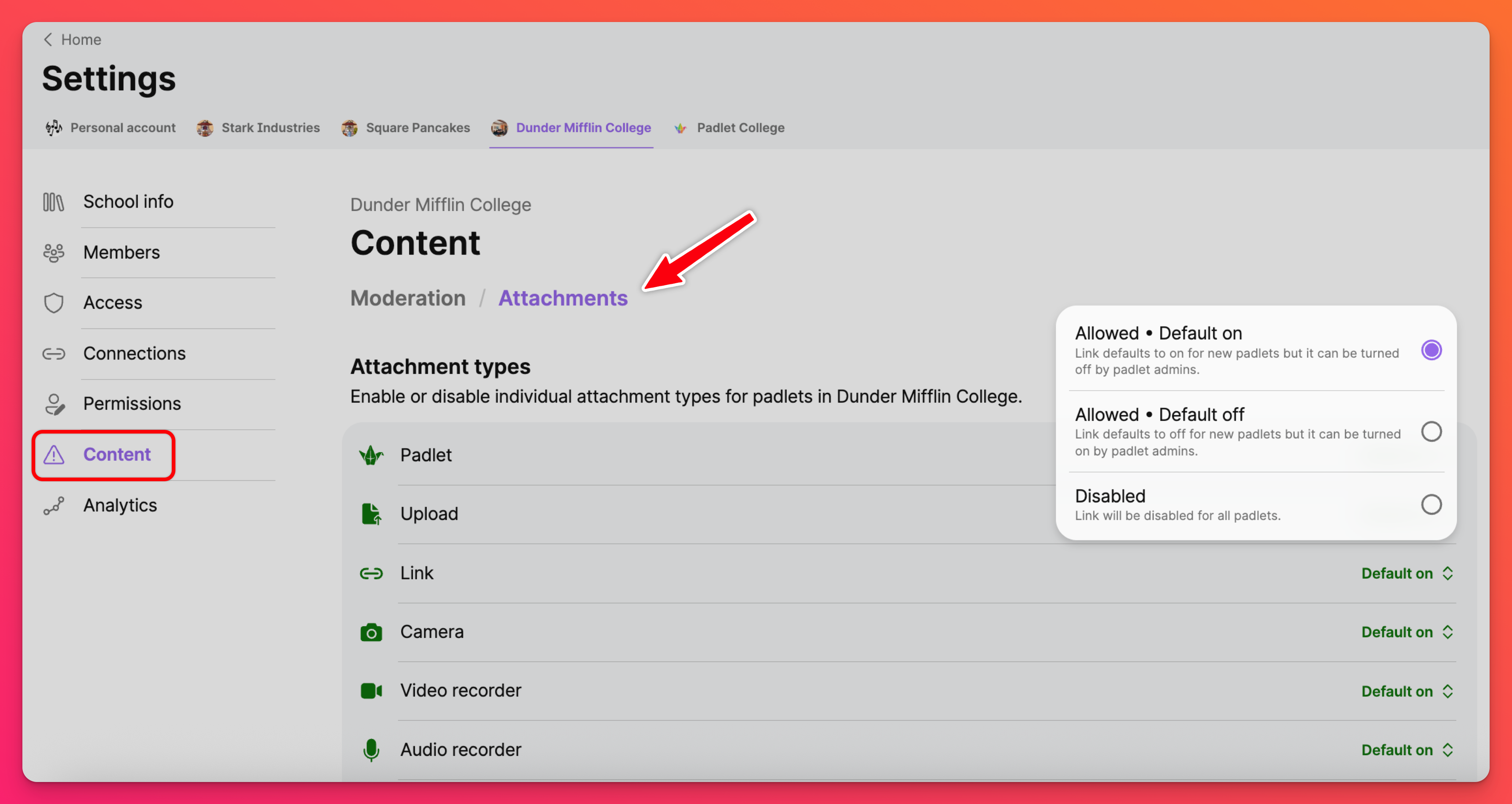Viewport: 1512px width, 804px height.
Task: Click the Camera attachment icon
Action: 371,632
